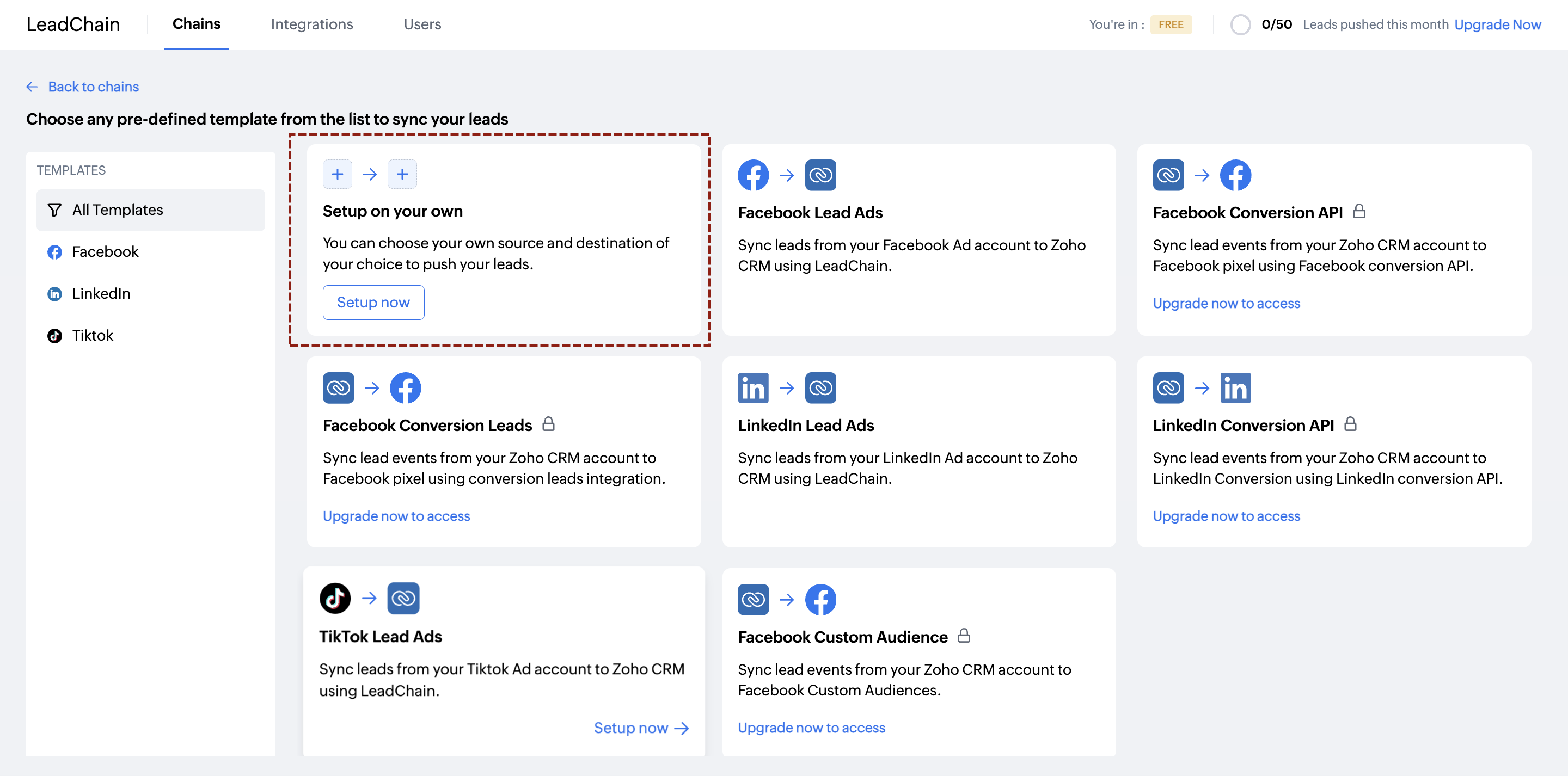
Task: Show only Tiktok templates
Action: (93, 336)
